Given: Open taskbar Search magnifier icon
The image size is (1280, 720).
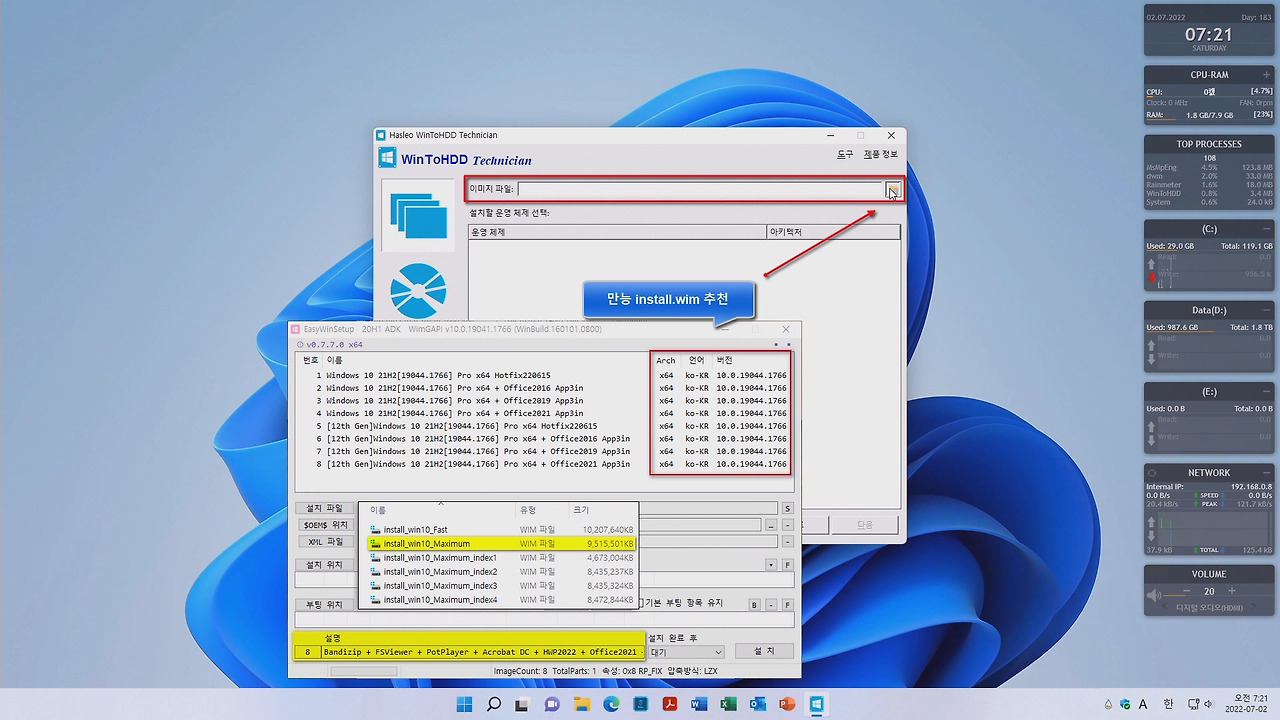Looking at the screenshot, I should [x=494, y=704].
